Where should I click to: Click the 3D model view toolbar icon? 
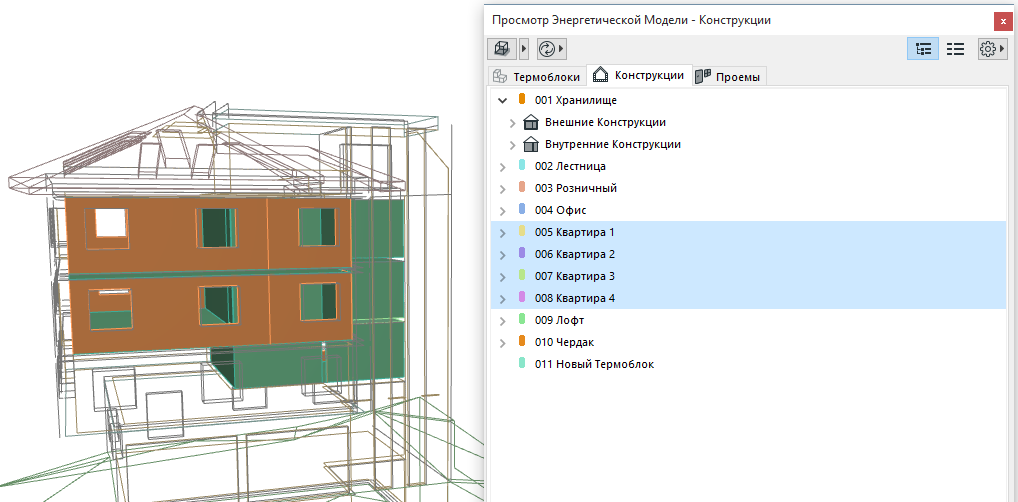click(x=501, y=49)
